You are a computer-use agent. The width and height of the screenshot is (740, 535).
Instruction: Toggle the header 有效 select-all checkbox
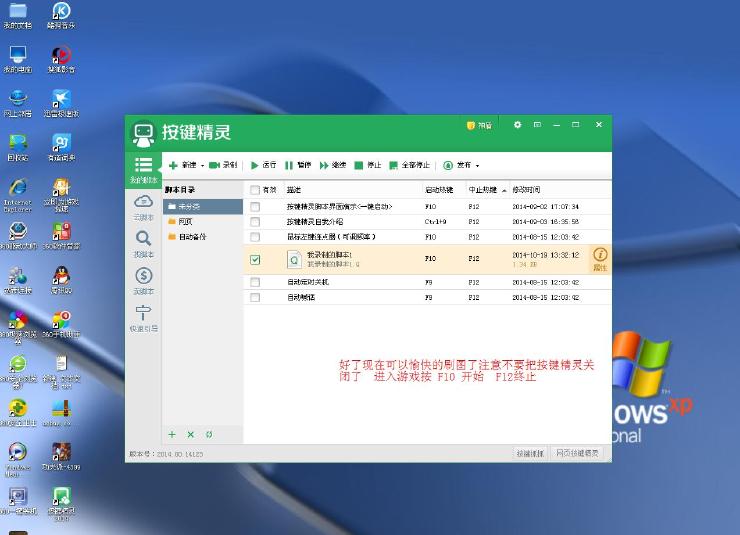click(255, 190)
